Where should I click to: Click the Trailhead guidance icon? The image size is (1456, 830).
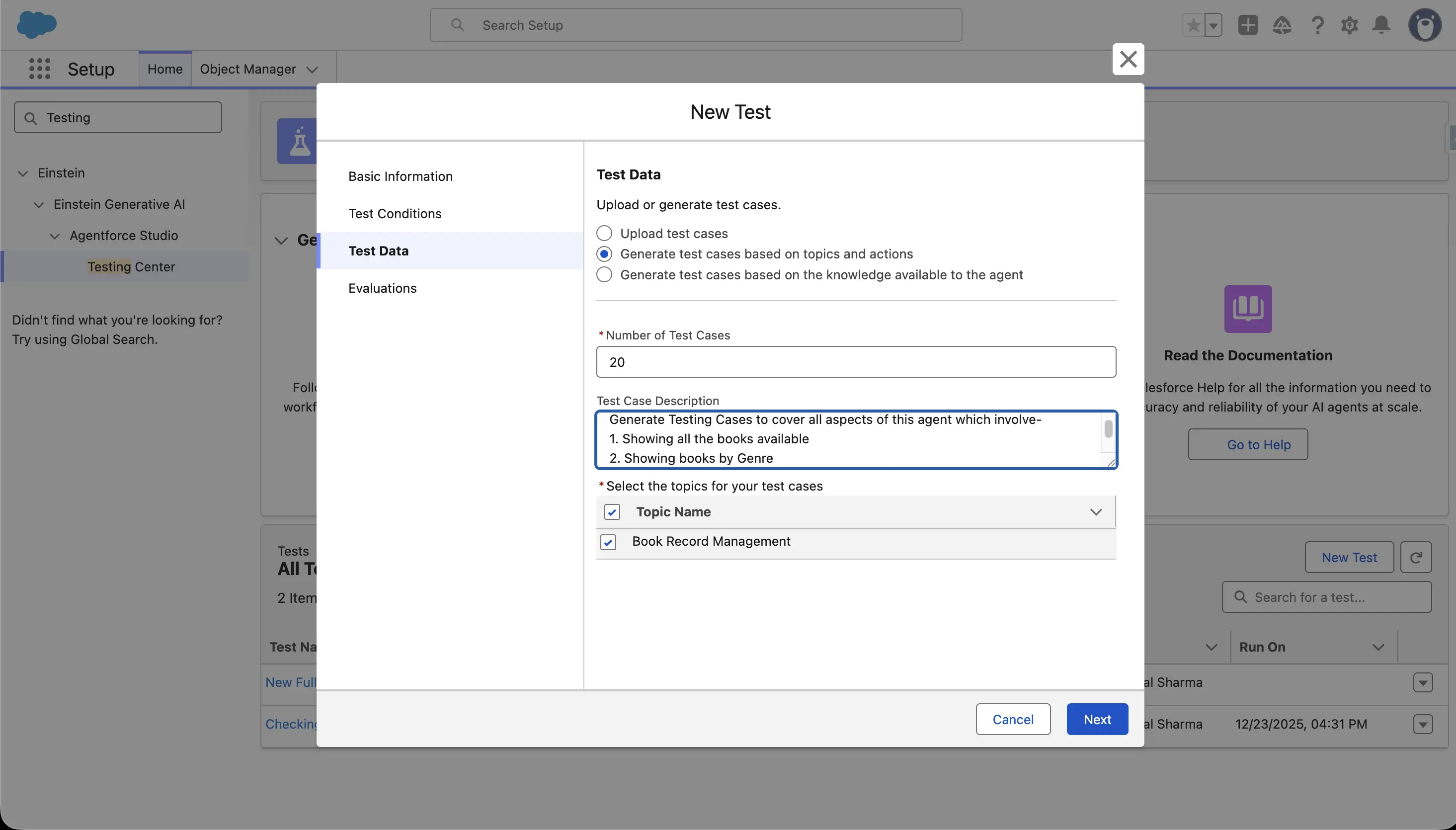tap(1282, 25)
